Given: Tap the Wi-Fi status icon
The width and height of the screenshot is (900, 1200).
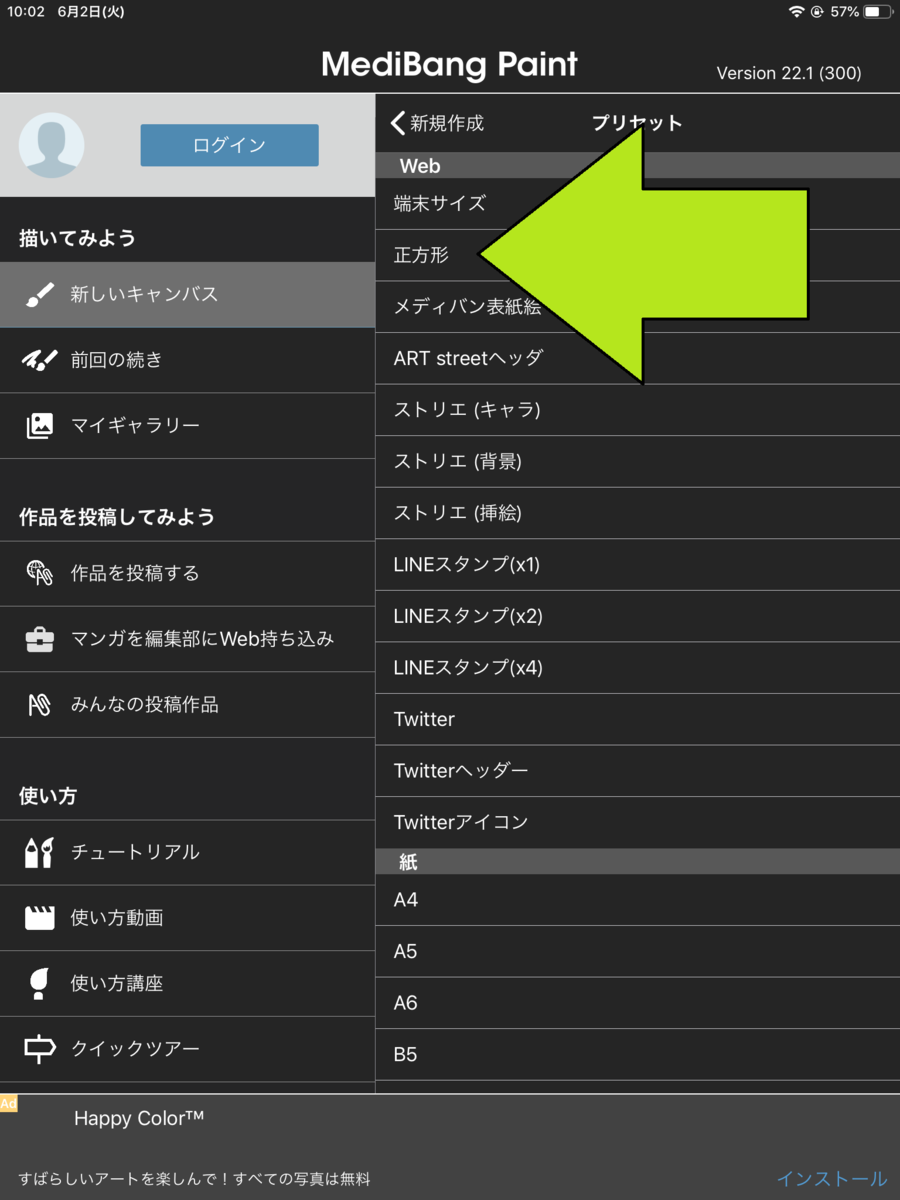Looking at the screenshot, I should tap(796, 12).
